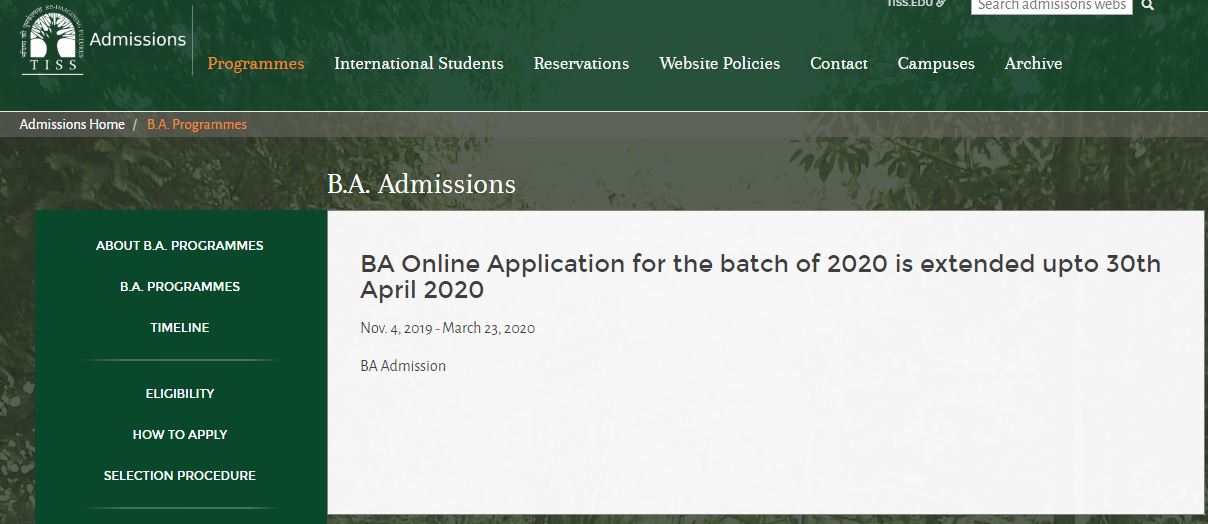Open the Programmes menu
The height and width of the screenshot is (524, 1208).
pyautogui.click(x=256, y=64)
